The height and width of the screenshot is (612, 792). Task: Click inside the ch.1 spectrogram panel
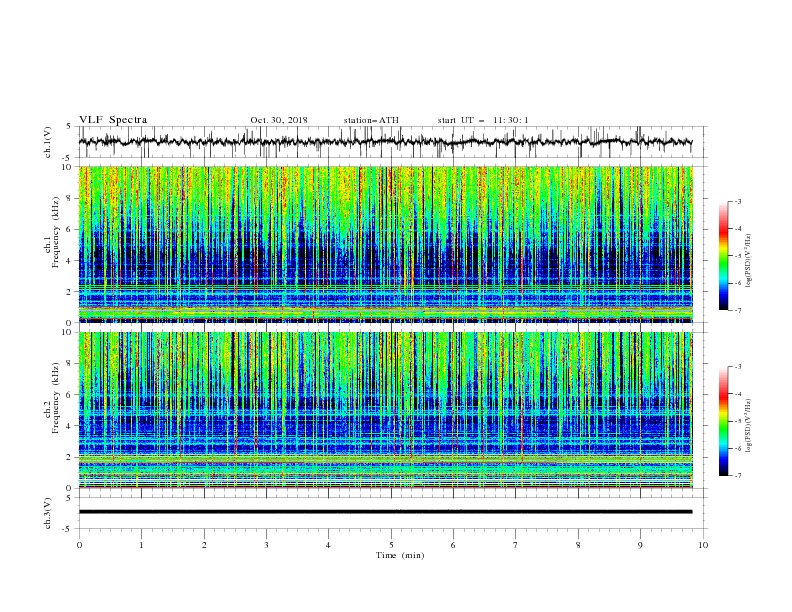[385, 244]
